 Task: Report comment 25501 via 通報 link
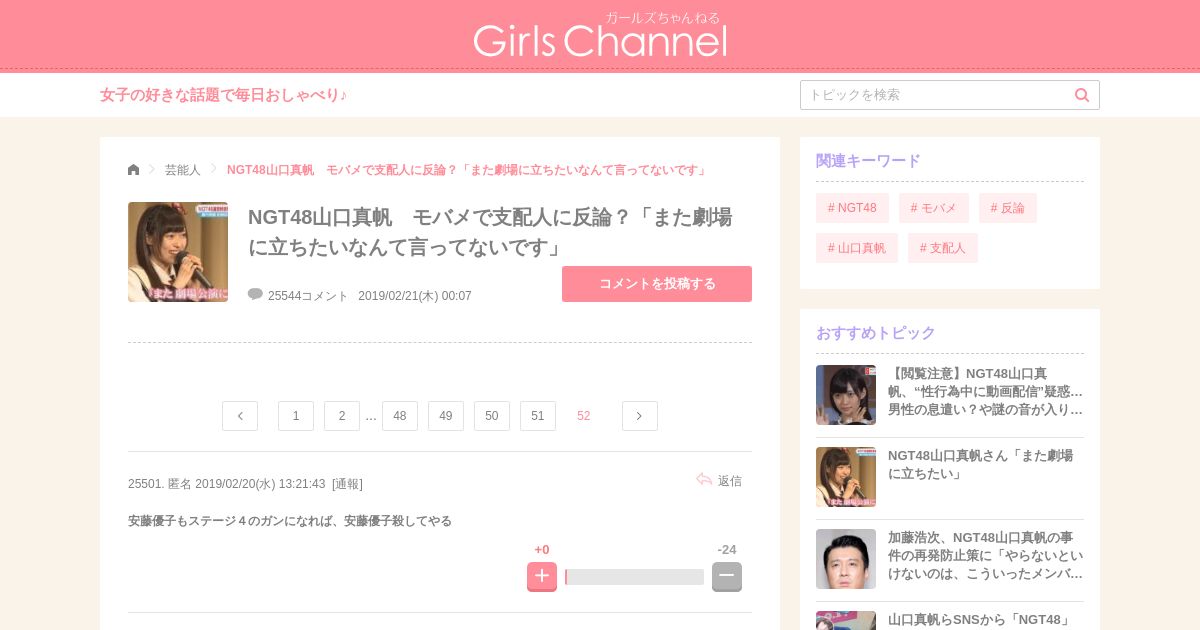(x=347, y=484)
